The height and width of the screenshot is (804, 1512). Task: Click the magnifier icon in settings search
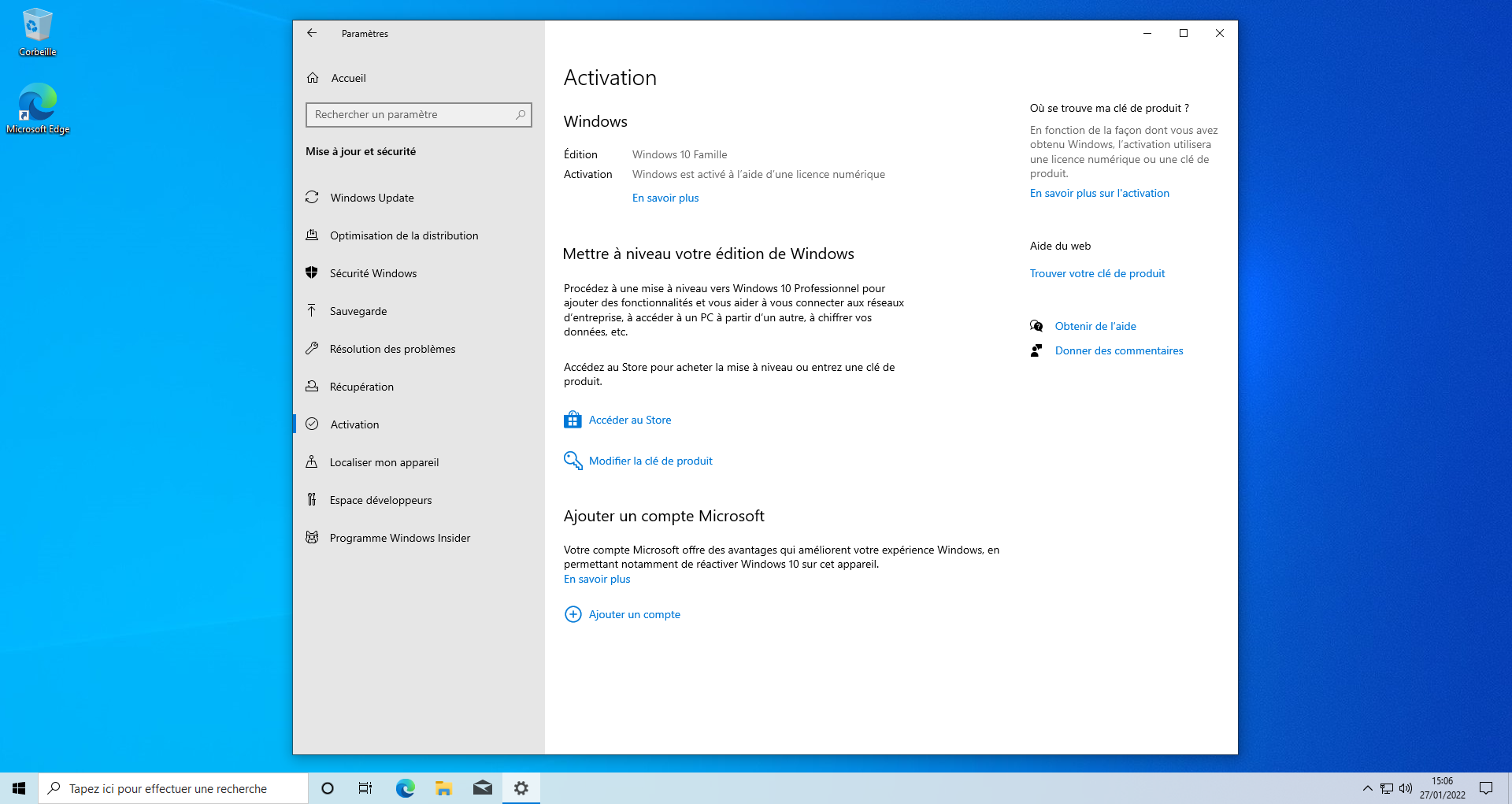click(x=521, y=115)
